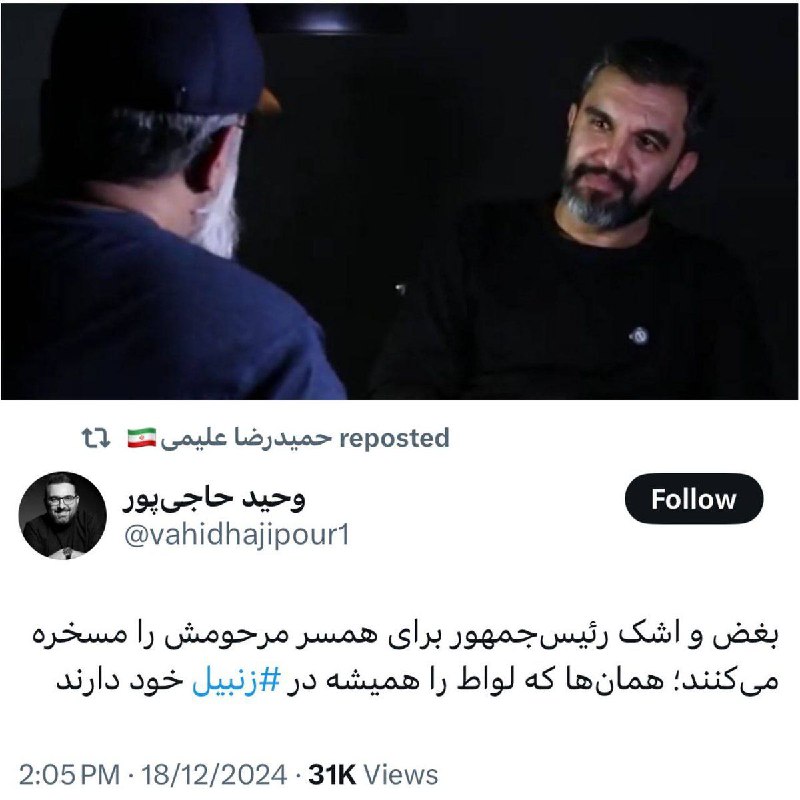
Task: Click the 18/12/2024 date
Action: (214, 774)
